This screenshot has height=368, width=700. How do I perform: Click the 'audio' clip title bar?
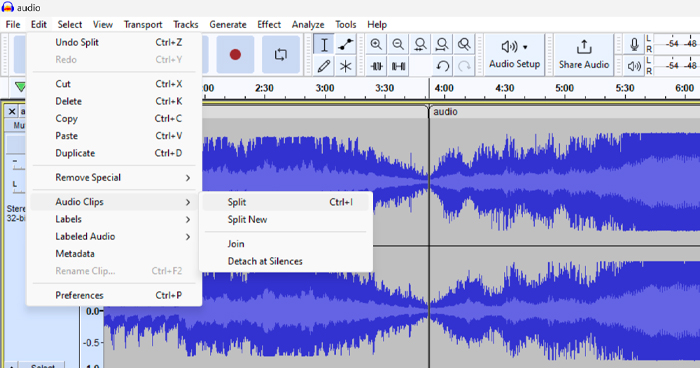(564, 112)
